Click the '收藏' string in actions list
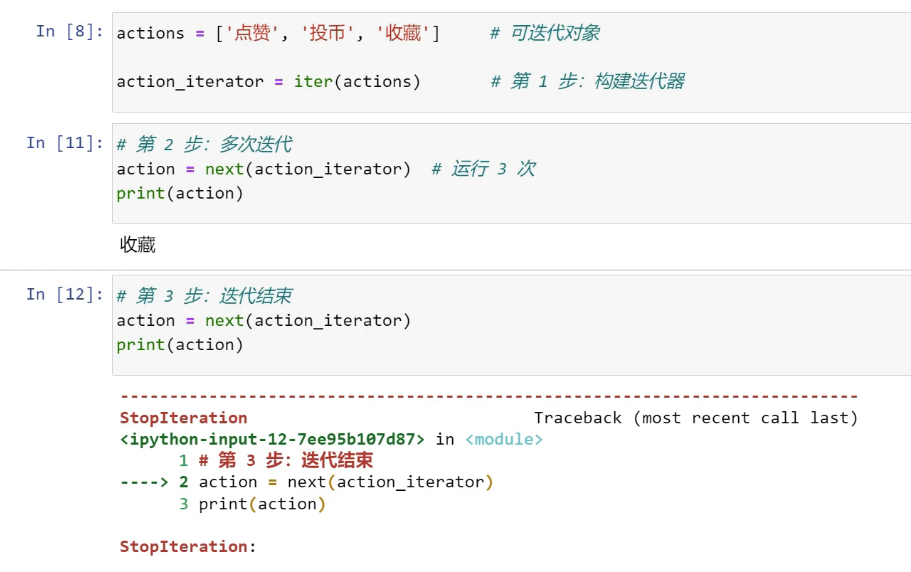The height and width of the screenshot is (572, 911). tap(403, 33)
